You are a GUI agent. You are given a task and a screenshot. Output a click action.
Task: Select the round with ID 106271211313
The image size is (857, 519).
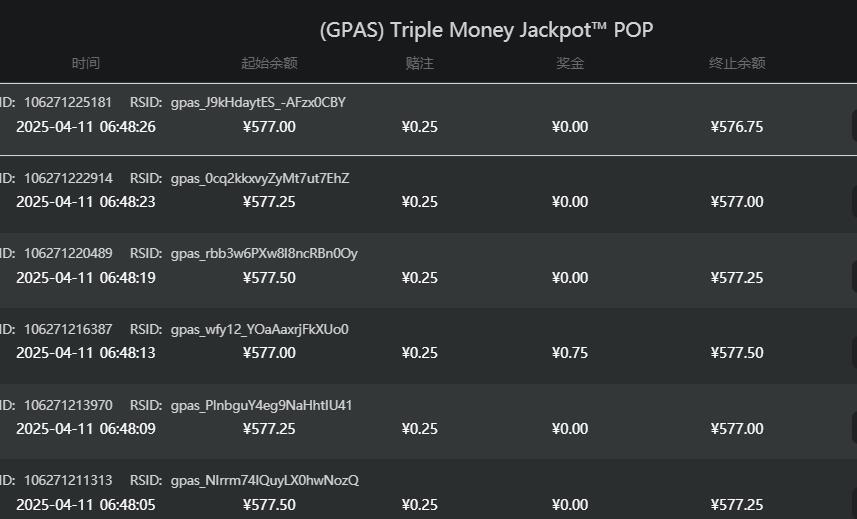[67, 480]
